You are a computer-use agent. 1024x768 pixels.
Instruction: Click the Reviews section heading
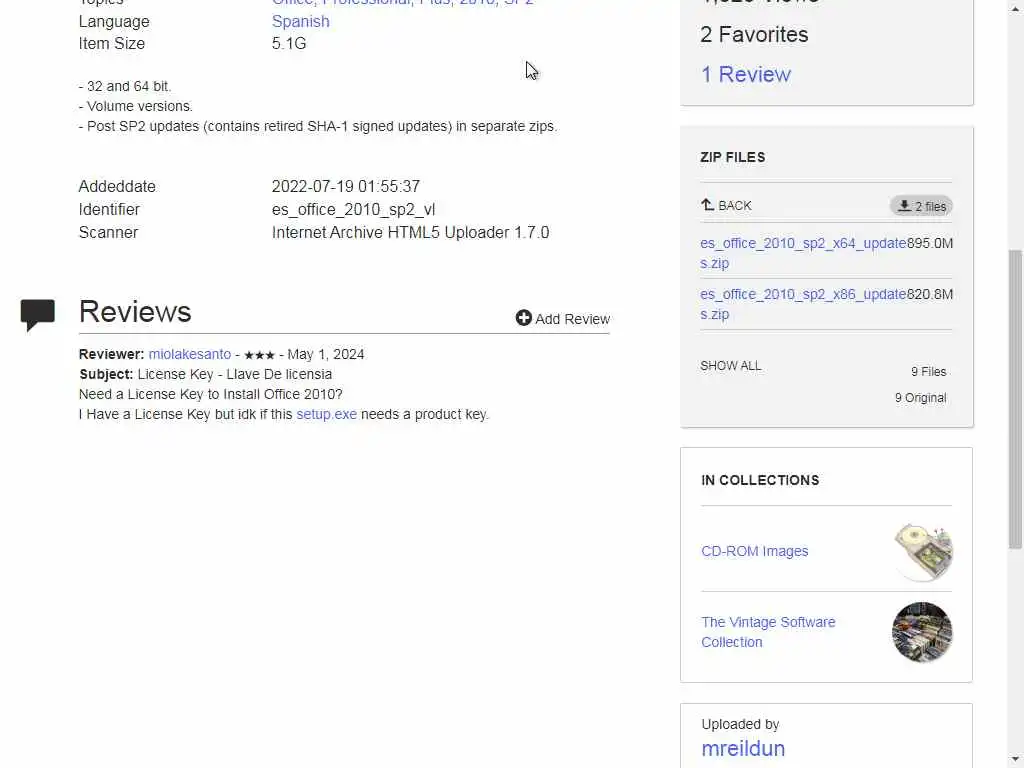pos(135,312)
